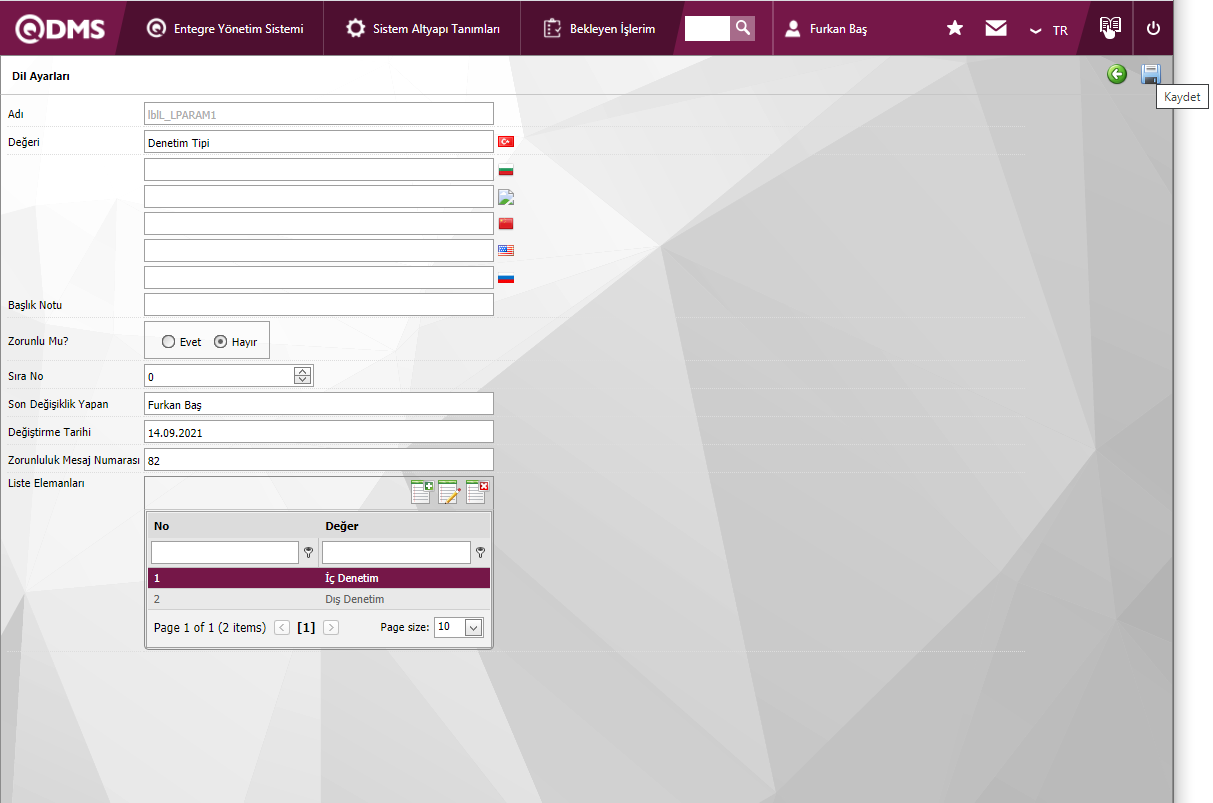
Task: Click the Turkish flag icon
Action: [506, 142]
